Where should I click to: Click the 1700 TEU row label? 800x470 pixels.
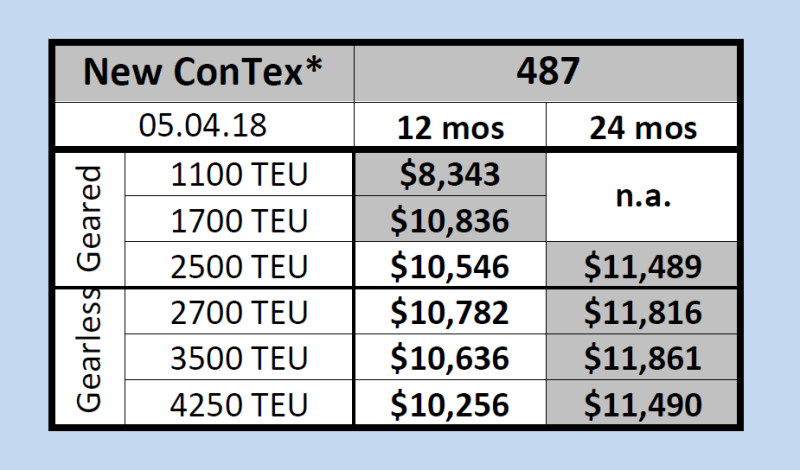(x=238, y=223)
